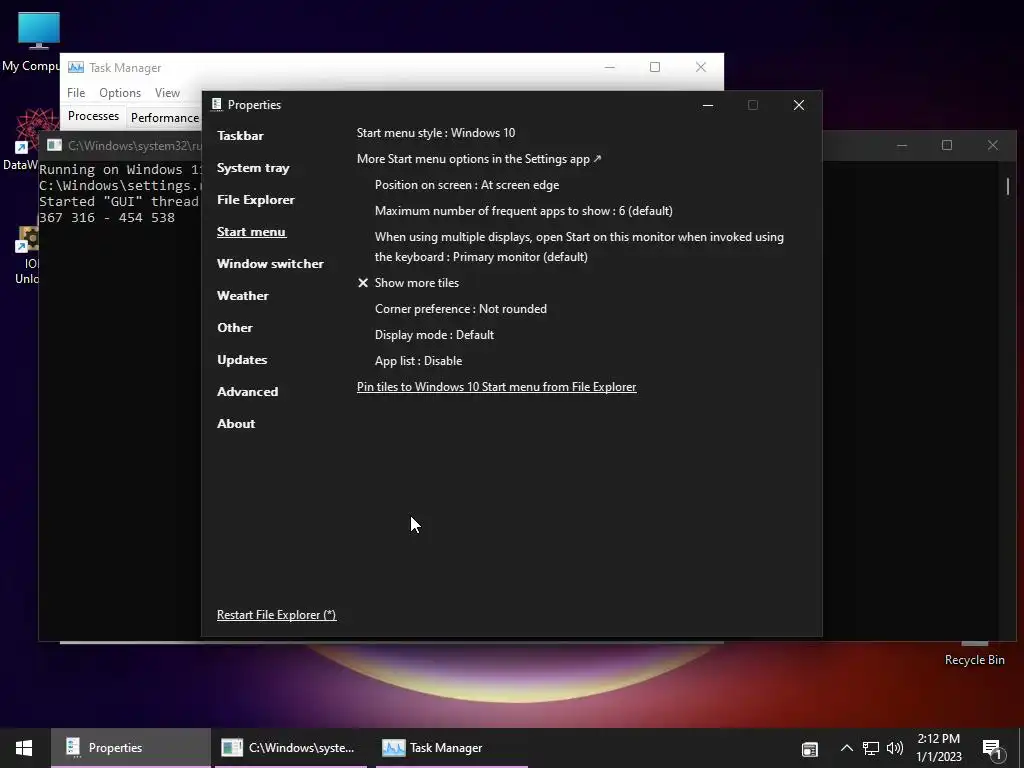Change App list setting

coord(418,362)
